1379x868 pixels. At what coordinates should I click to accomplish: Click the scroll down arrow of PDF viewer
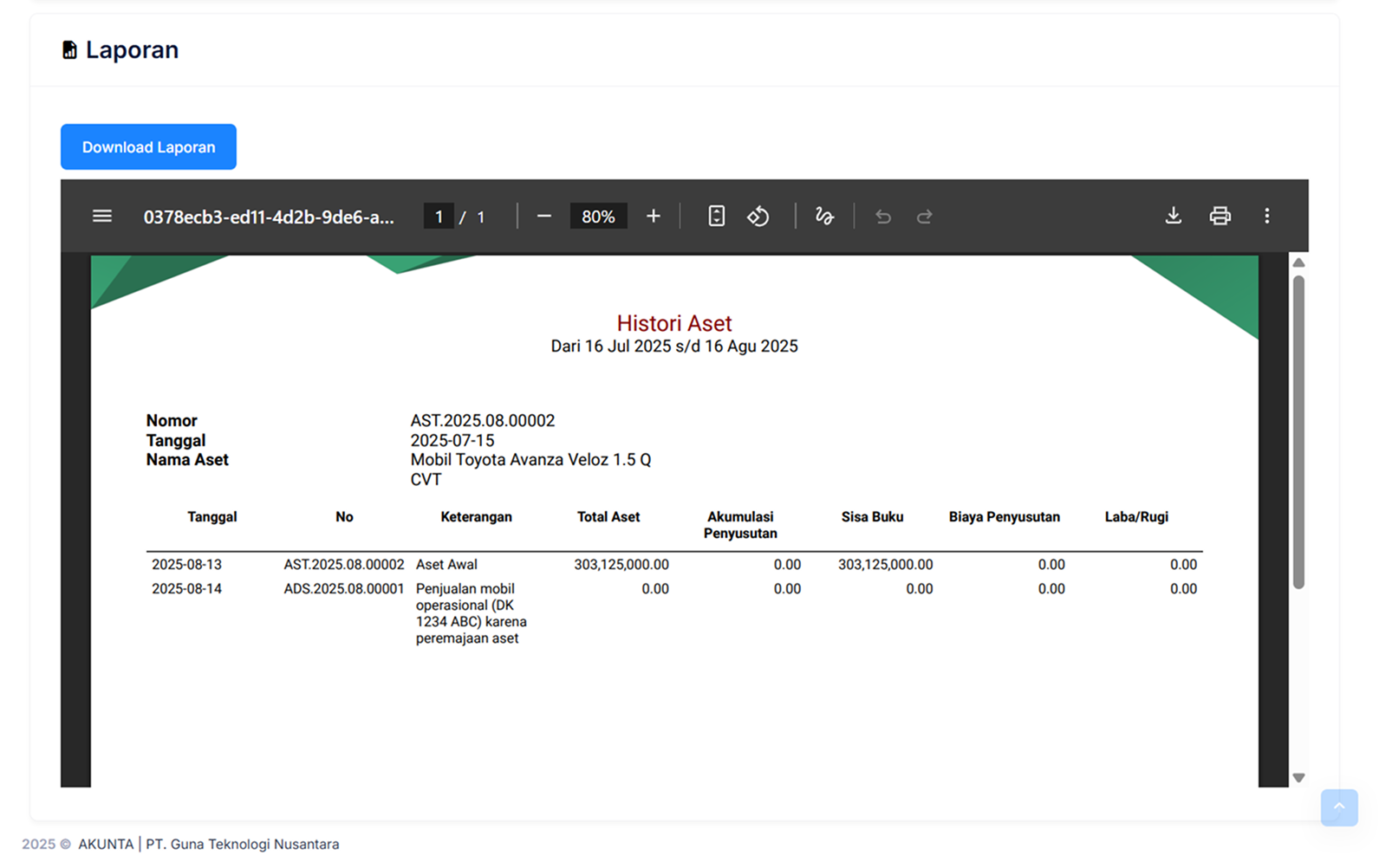[1298, 777]
